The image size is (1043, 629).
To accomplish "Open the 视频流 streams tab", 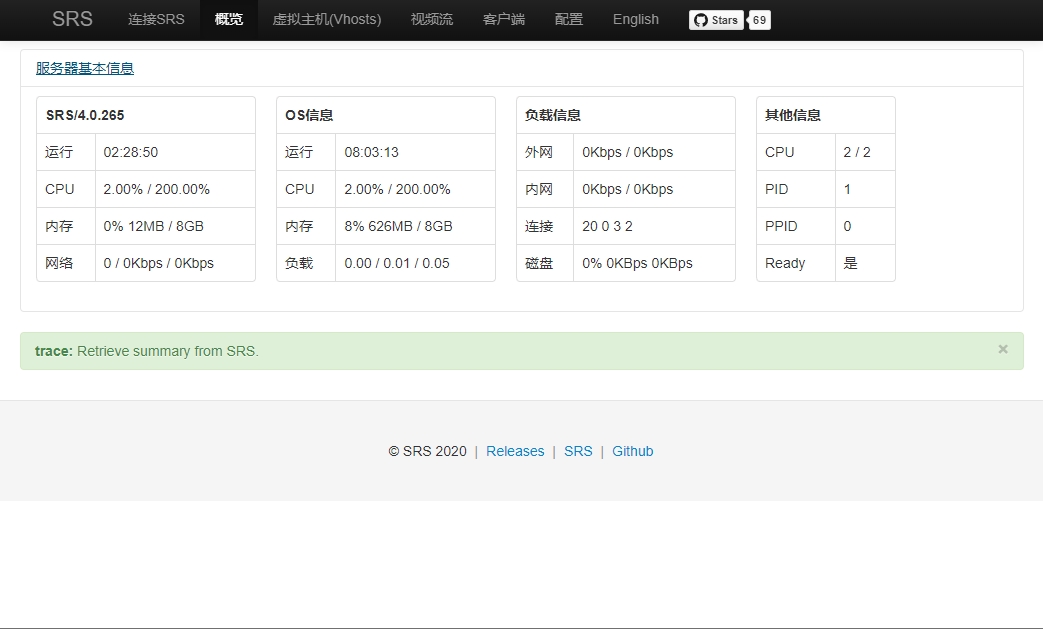I will pos(431,19).
